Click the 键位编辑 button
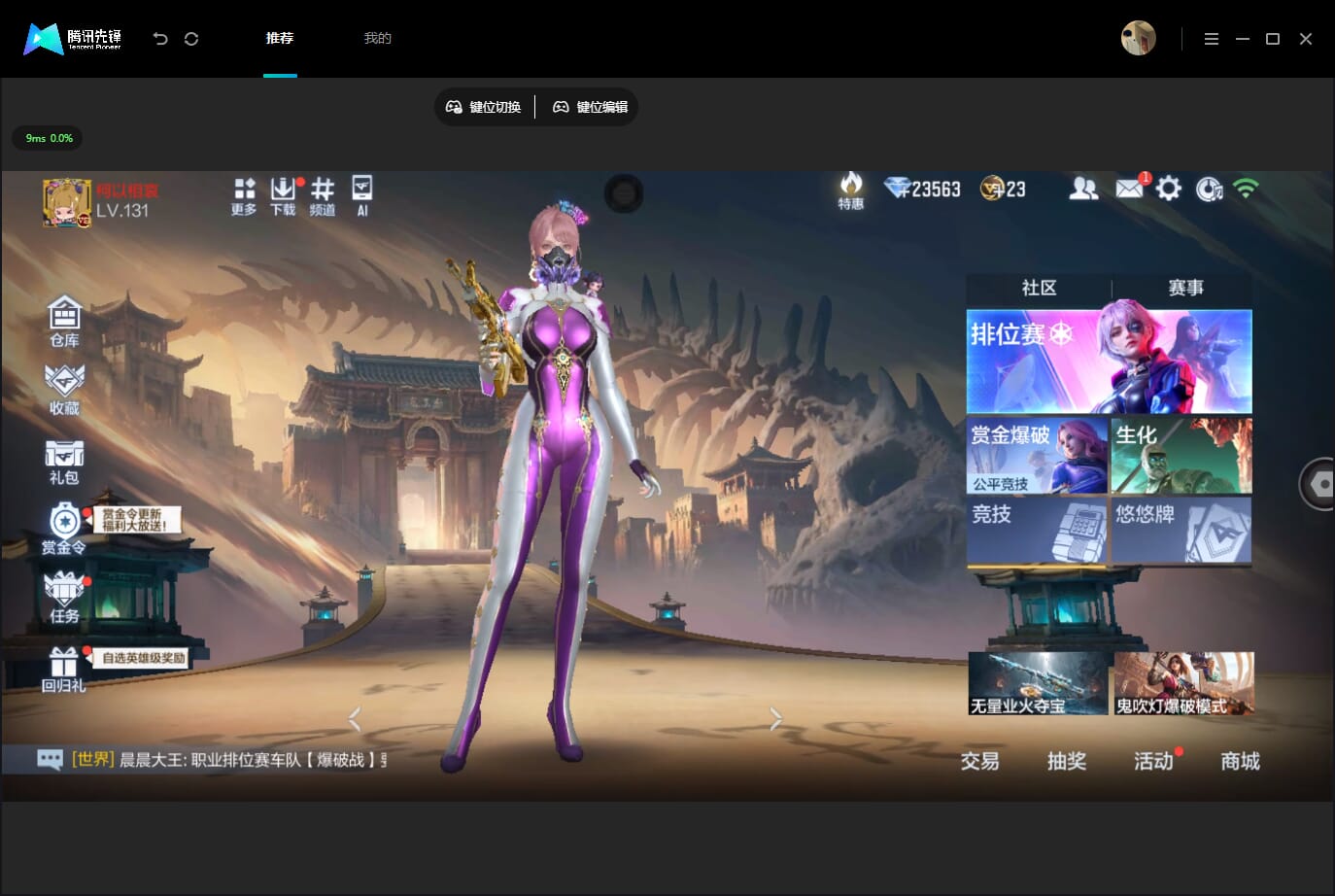 click(x=590, y=107)
